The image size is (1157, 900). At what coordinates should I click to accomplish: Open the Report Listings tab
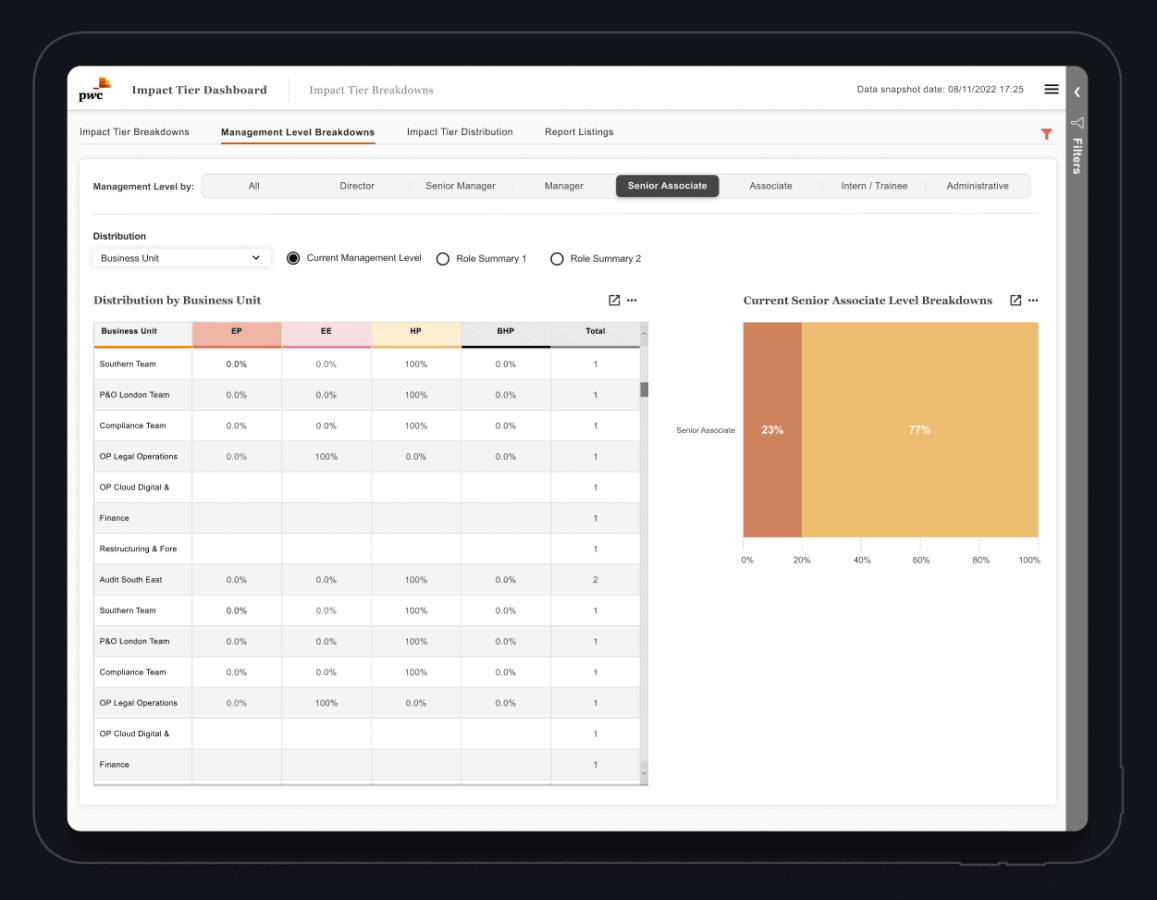[x=579, y=132]
